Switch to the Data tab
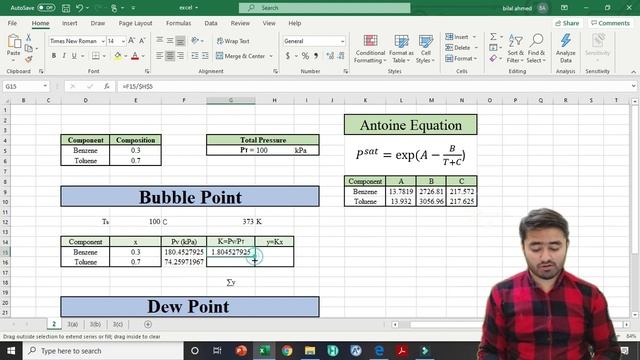This screenshot has width=640, height=360. pyautogui.click(x=211, y=23)
